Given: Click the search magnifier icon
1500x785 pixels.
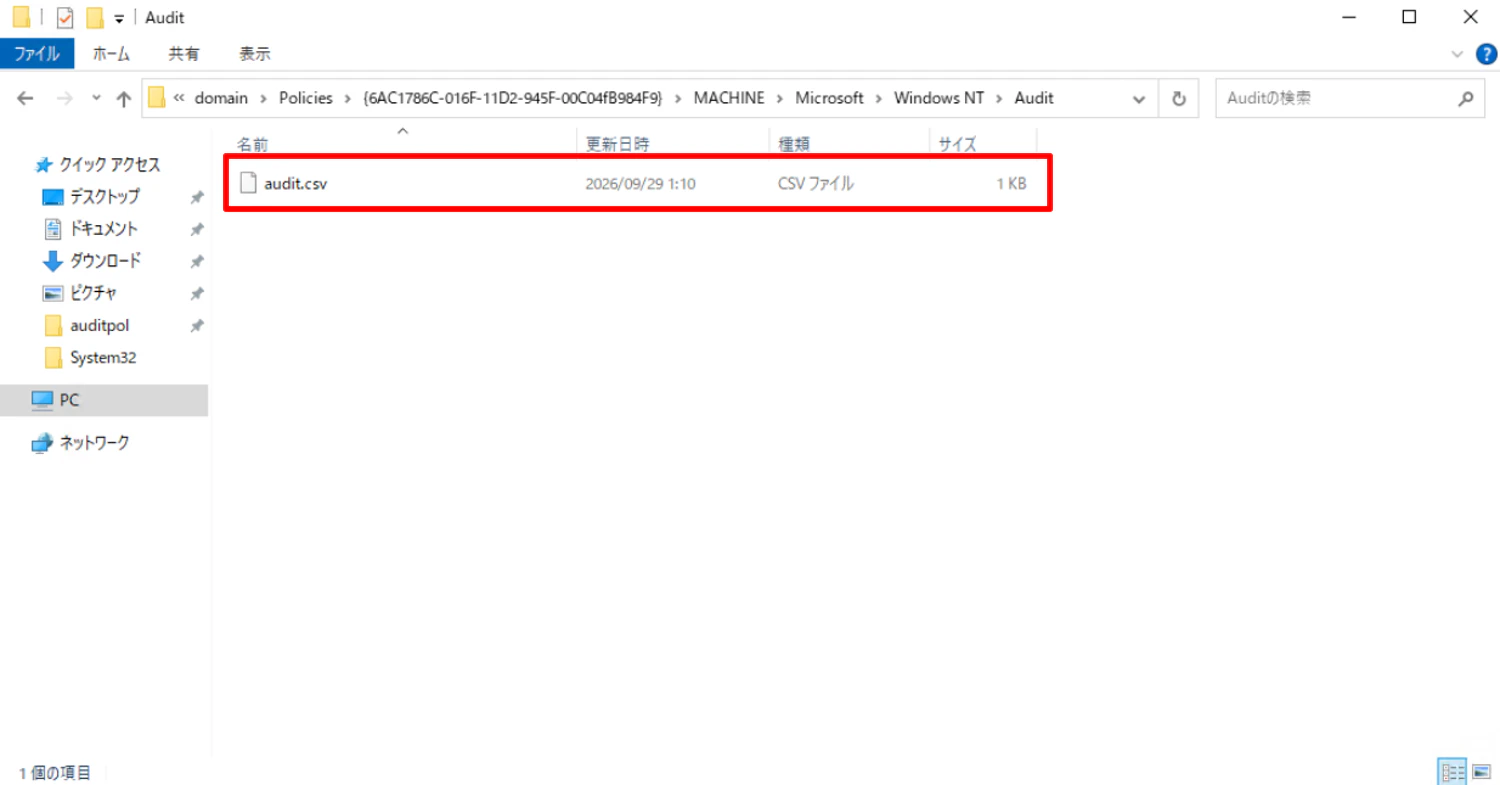Looking at the screenshot, I should pyautogui.click(x=1466, y=98).
